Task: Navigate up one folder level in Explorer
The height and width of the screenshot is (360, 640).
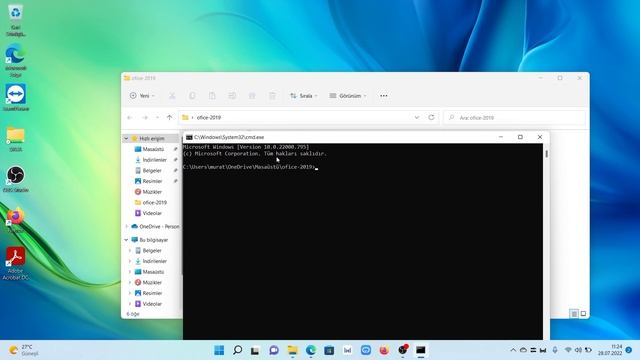Action: pyautogui.click(x=169, y=118)
